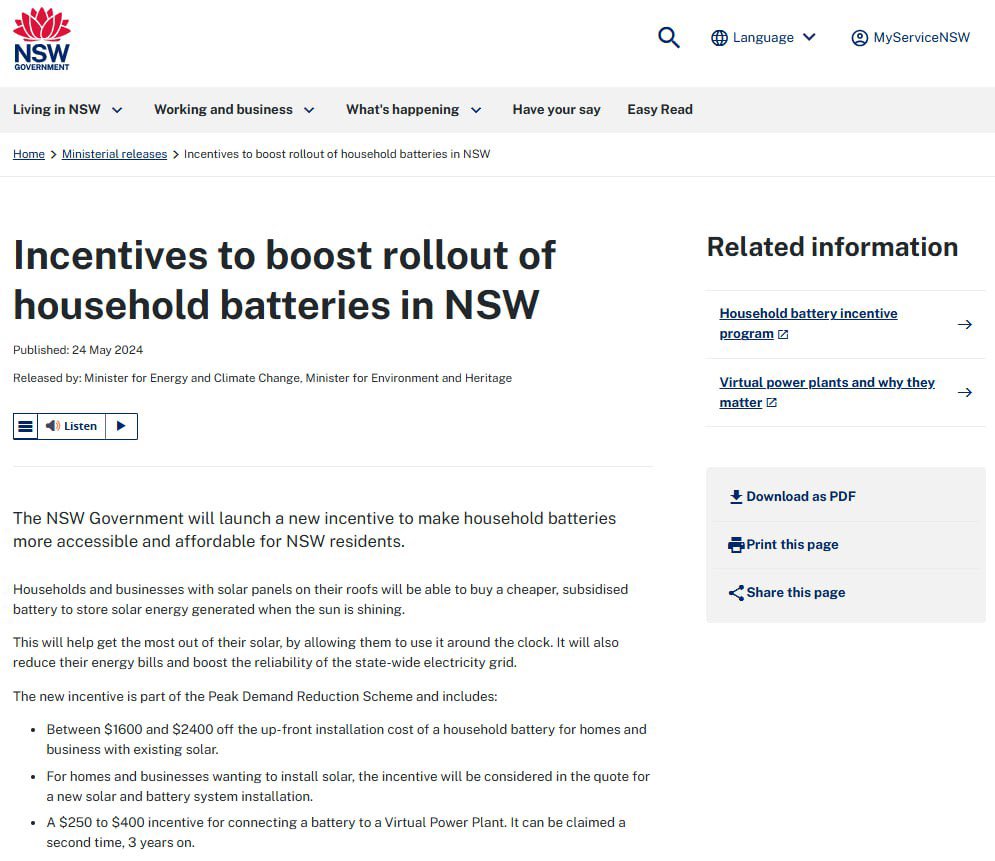Click the NSW Government logo

click(x=42, y=39)
